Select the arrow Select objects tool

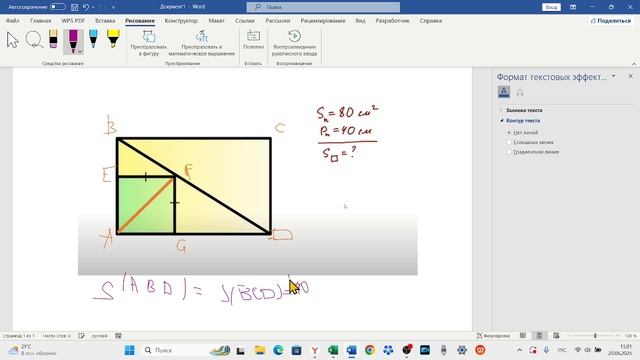(x=13, y=40)
